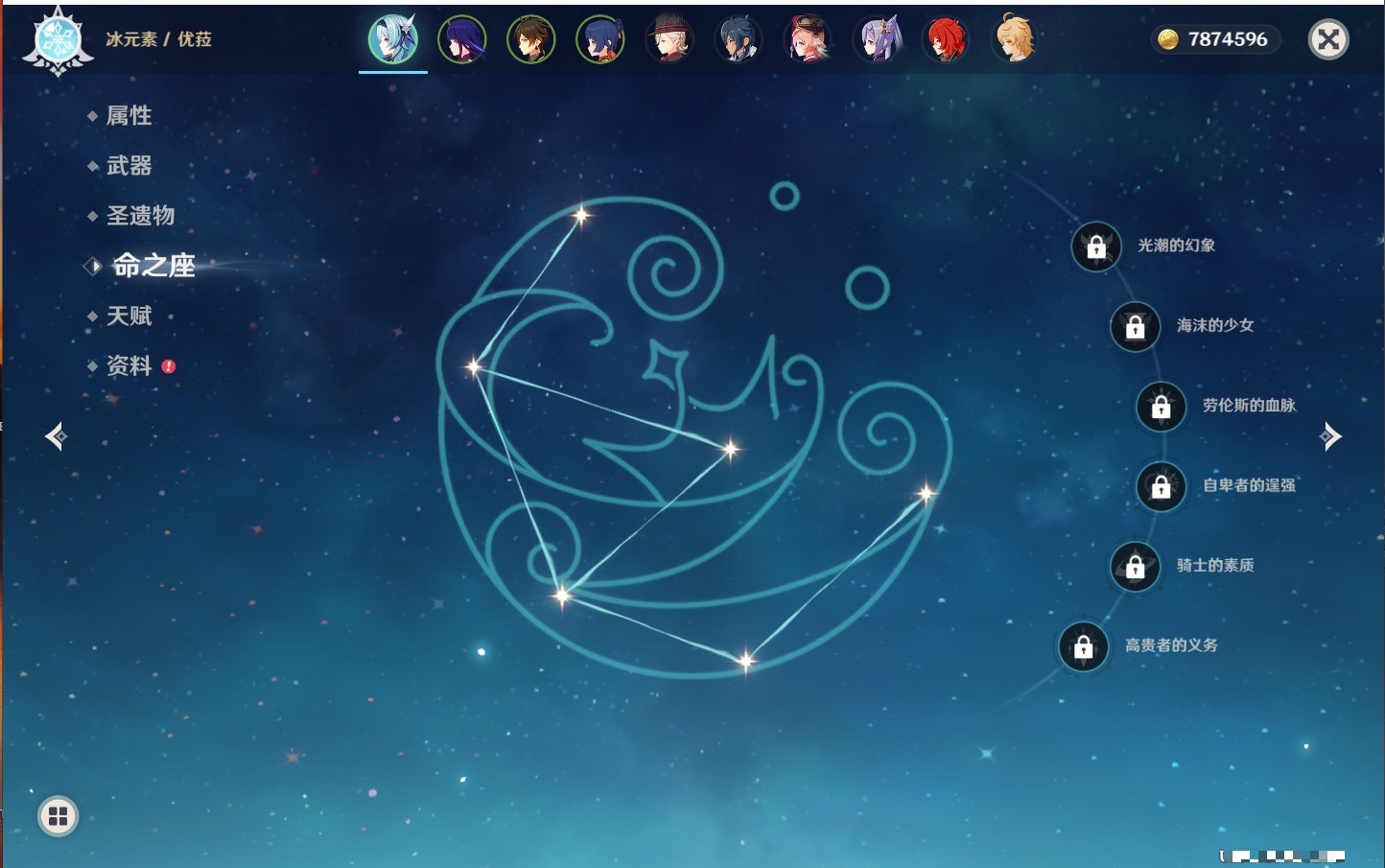Select the 海沫的少女 constellation label
The height and width of the screenshot is (868, 1385).
[1215, 325]
